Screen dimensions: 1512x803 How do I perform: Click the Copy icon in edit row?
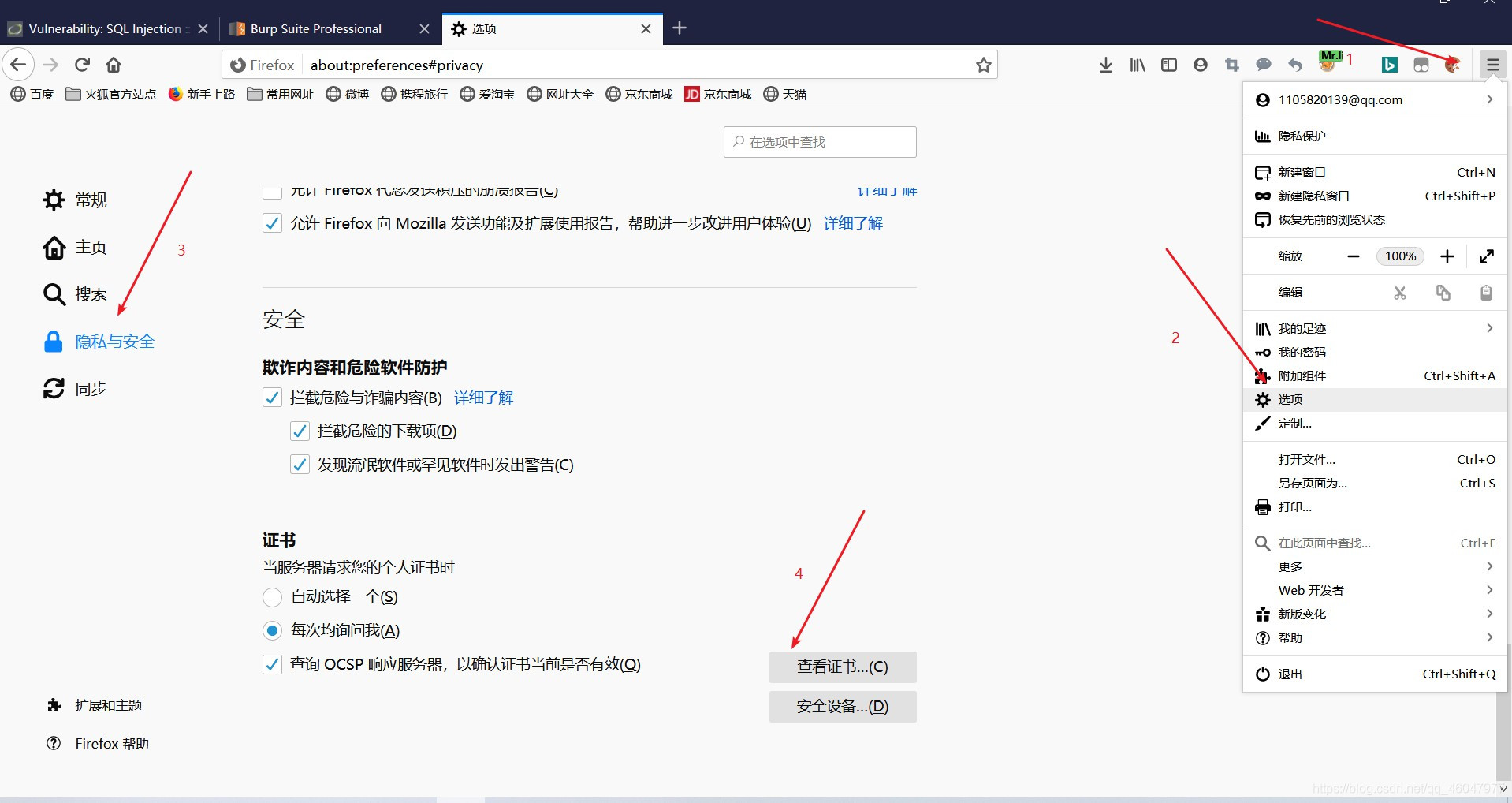click(1443, 293)
